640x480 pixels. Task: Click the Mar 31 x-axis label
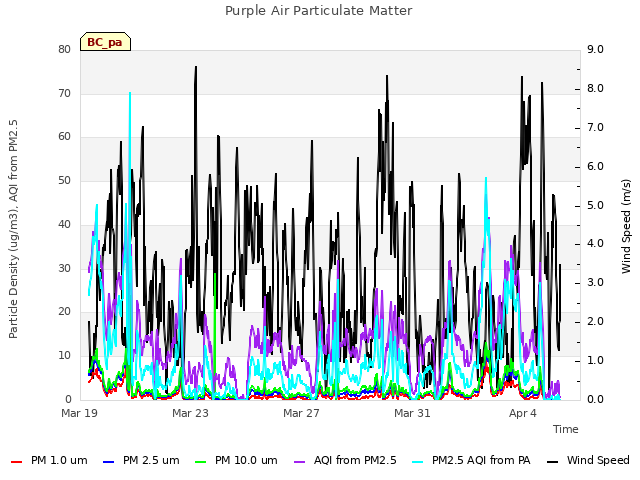pos(412,413)
